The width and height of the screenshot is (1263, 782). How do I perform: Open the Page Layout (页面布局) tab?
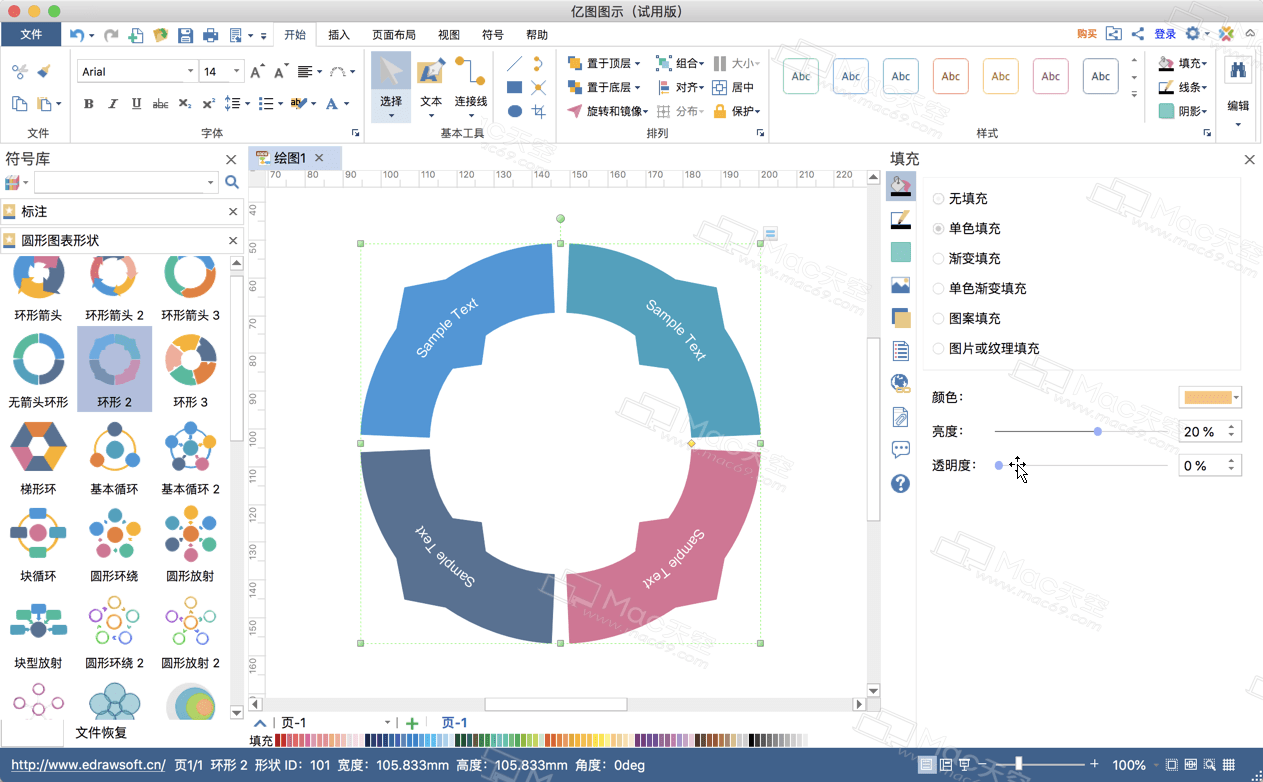coord(394,35)
